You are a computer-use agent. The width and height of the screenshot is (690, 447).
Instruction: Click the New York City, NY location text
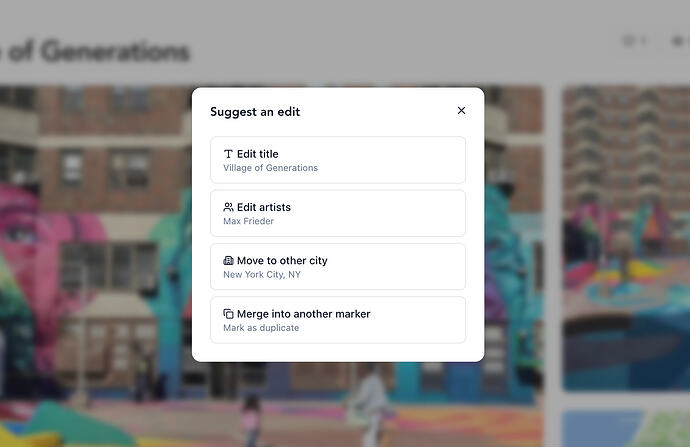tap(262, 275)
